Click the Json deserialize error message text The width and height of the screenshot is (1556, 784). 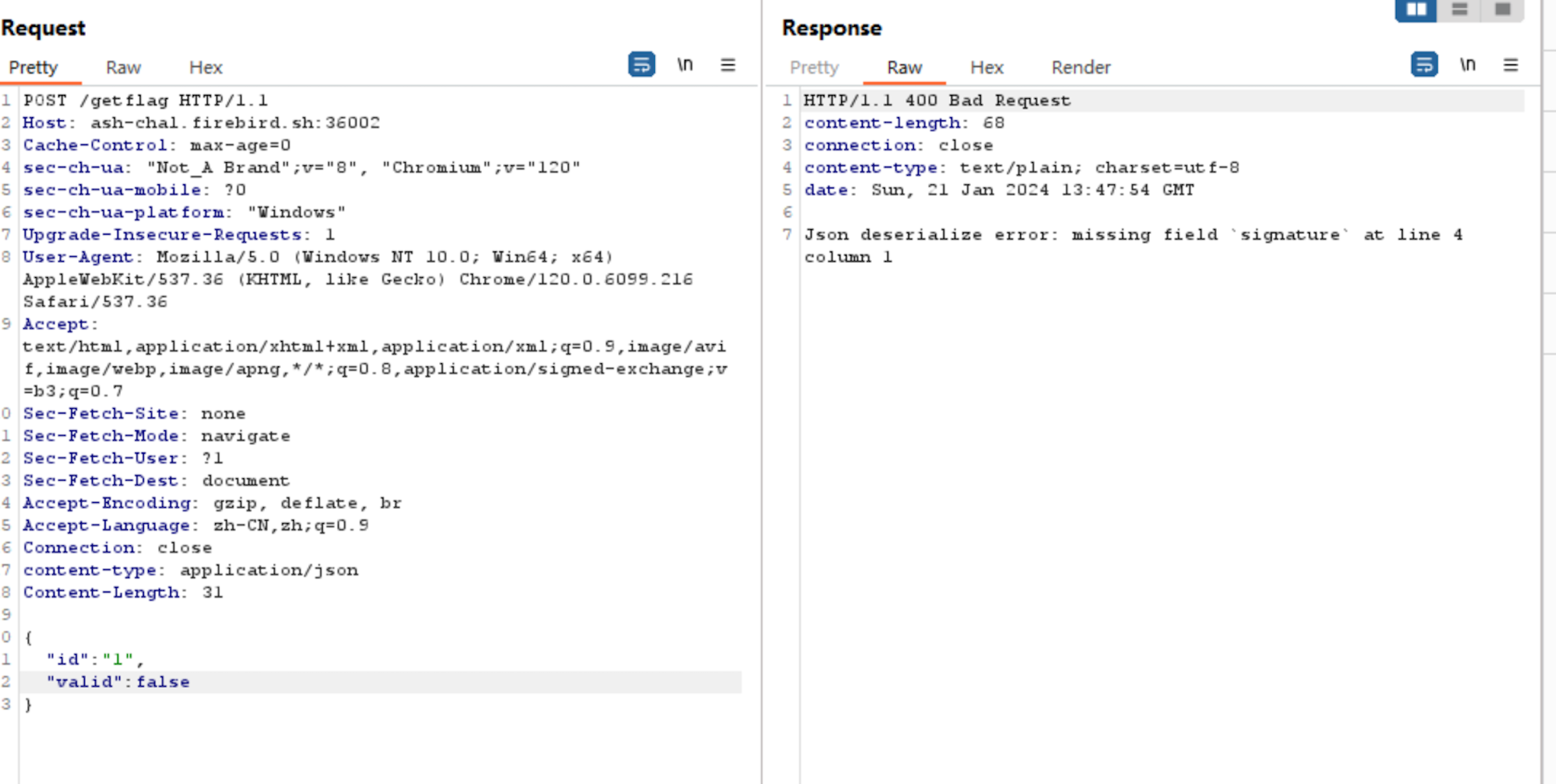(x=1136, y=235)
